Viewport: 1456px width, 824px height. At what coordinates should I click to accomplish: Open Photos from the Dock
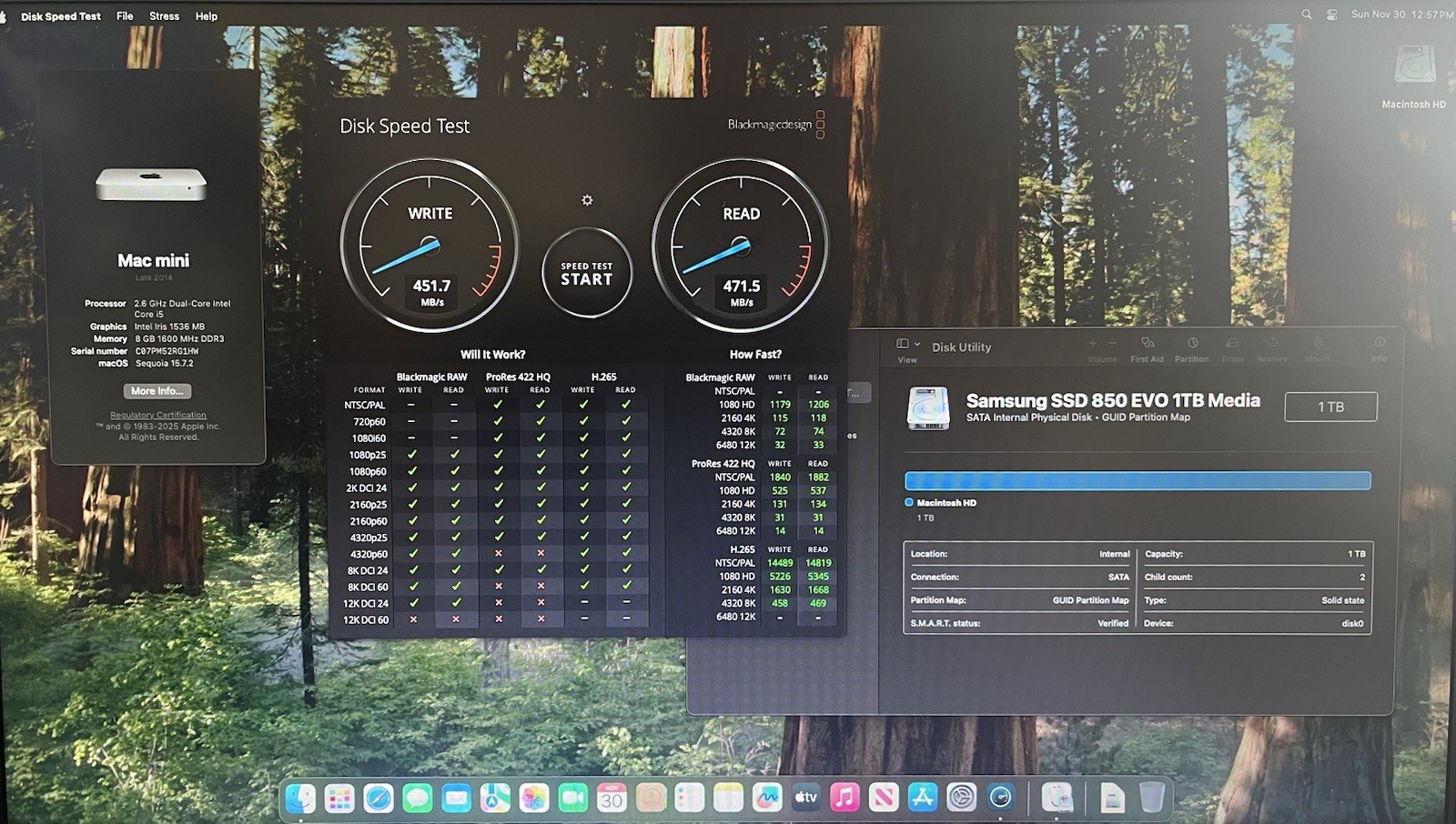[534, 799]
